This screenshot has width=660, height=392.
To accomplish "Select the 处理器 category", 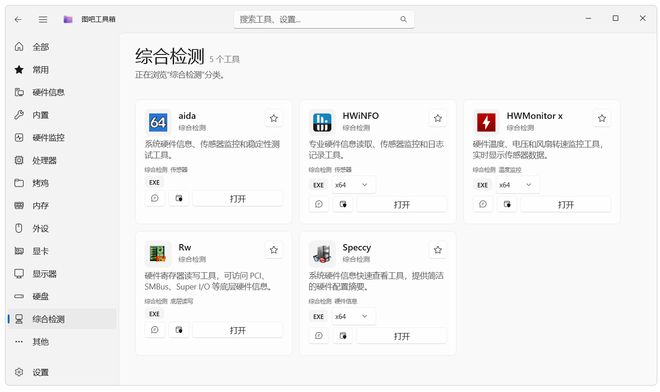I will [x=61, y=160].
